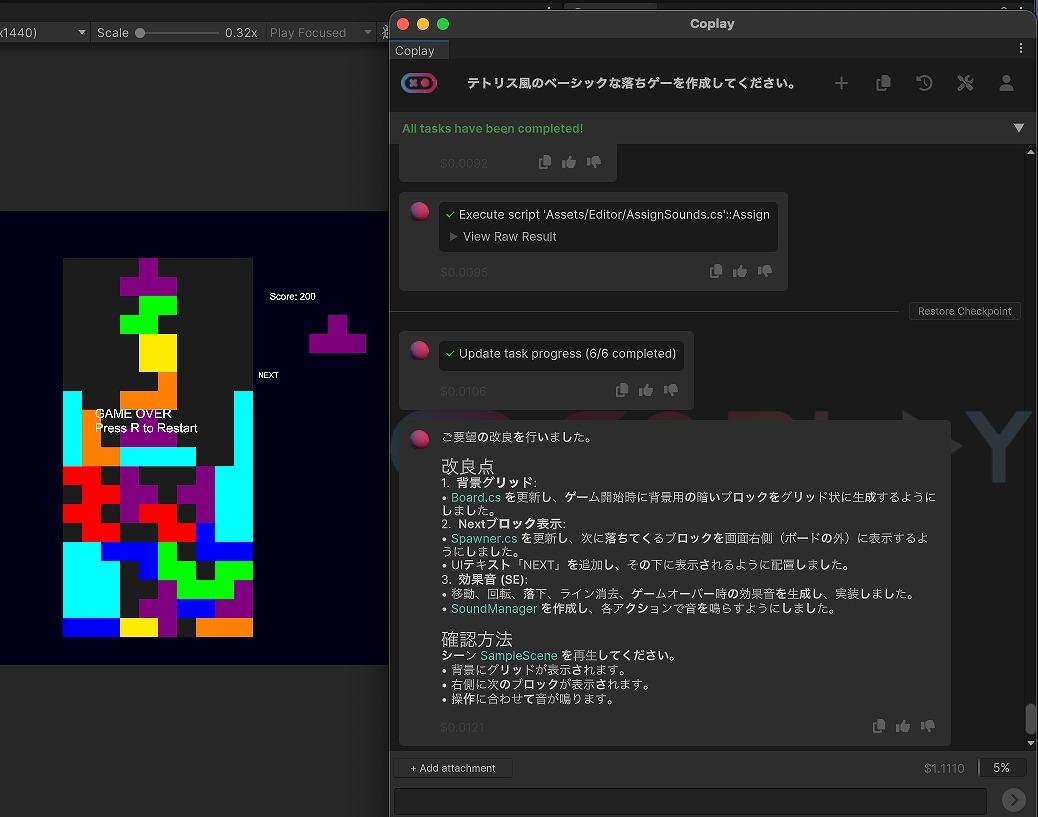This screenshot has height=817, width=1038.
Task: Expand the completed tasks banner arrow
Action: pyautogui.click(x=1019, y=128)
